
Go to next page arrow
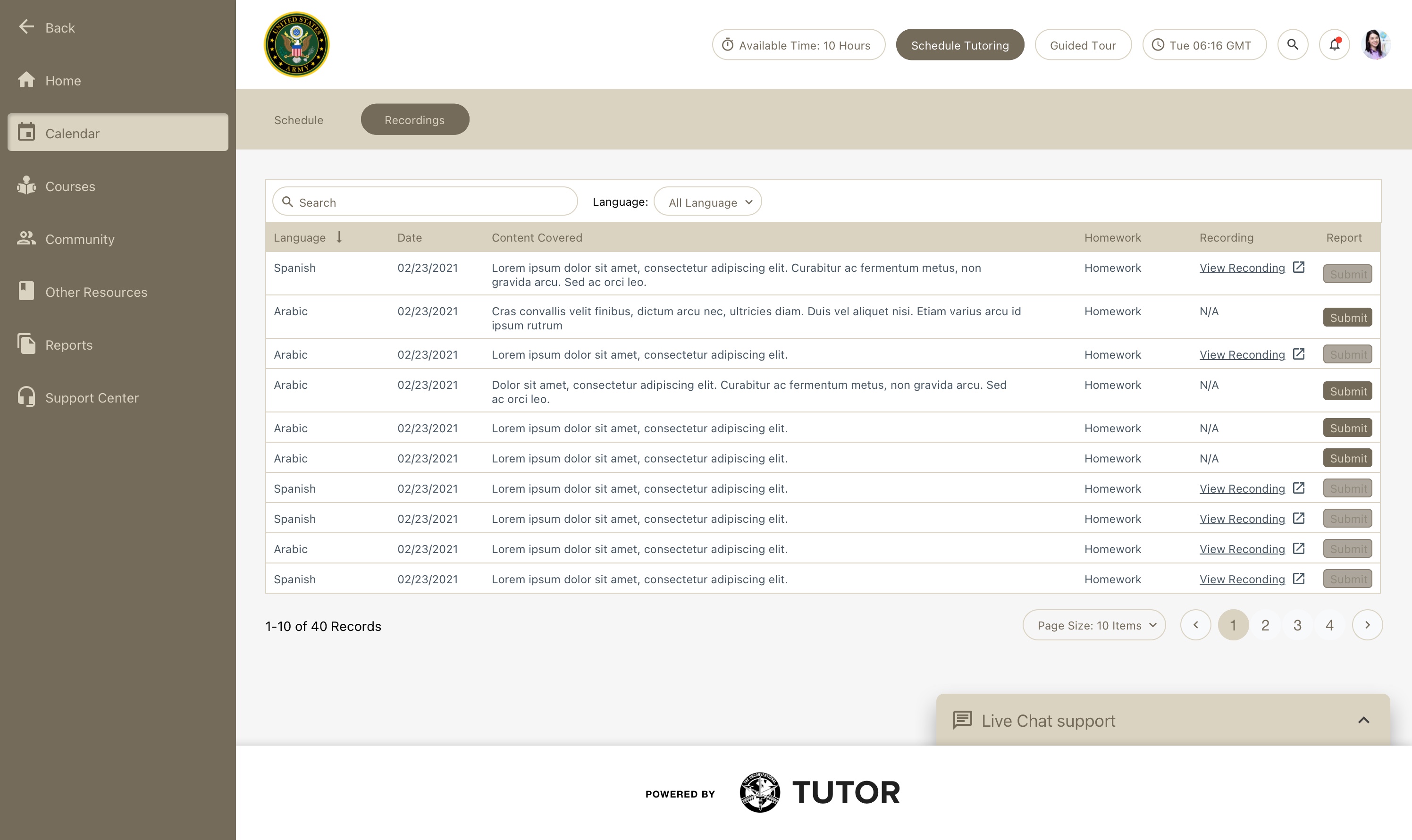(1367, 624)
